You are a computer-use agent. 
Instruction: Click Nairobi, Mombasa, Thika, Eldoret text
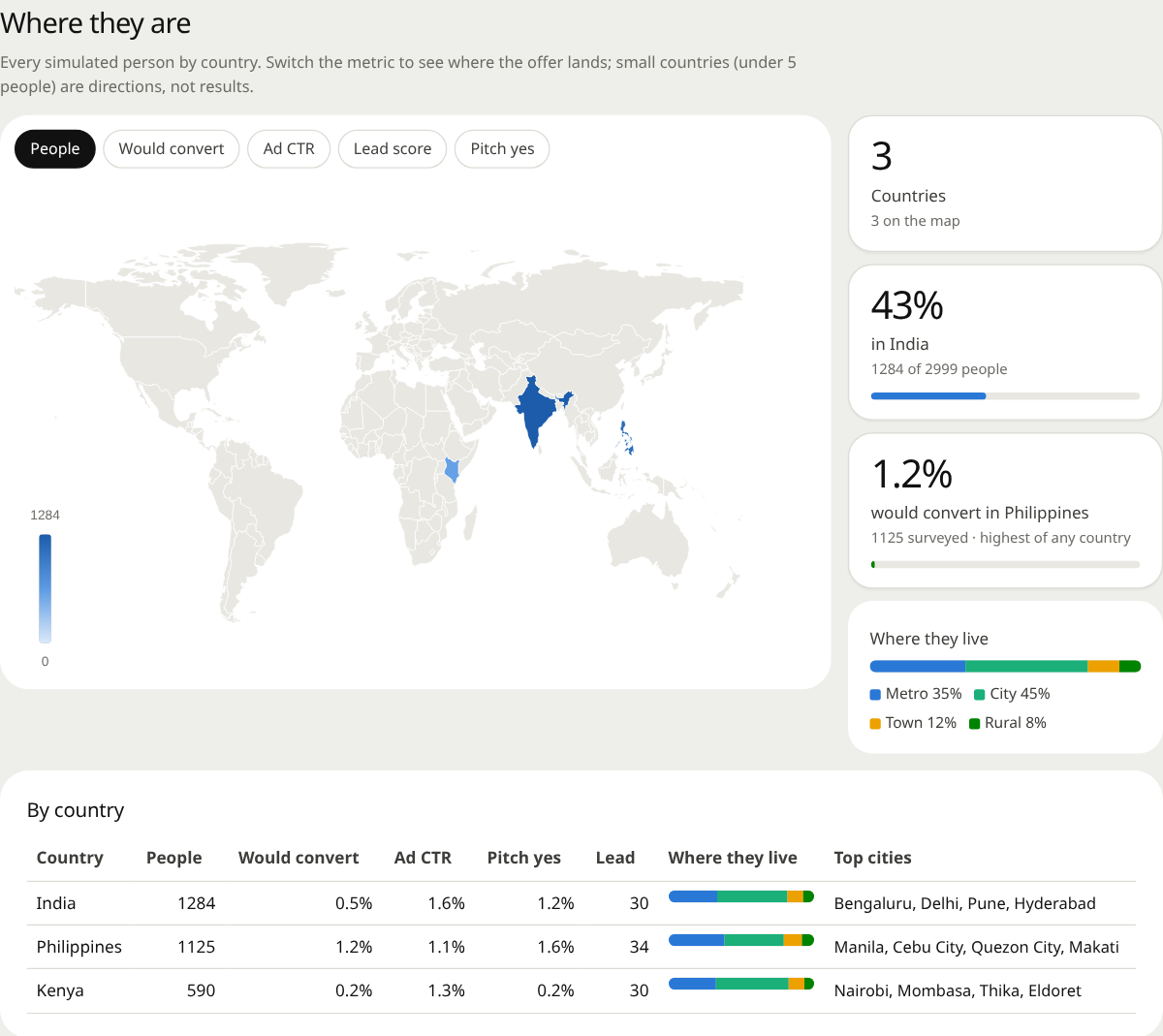[958, 990]
